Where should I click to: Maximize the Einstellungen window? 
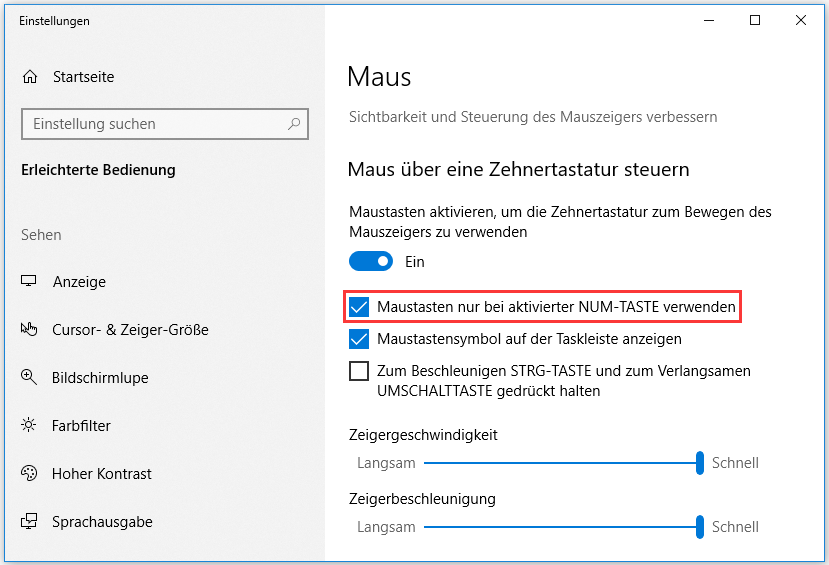755,21
